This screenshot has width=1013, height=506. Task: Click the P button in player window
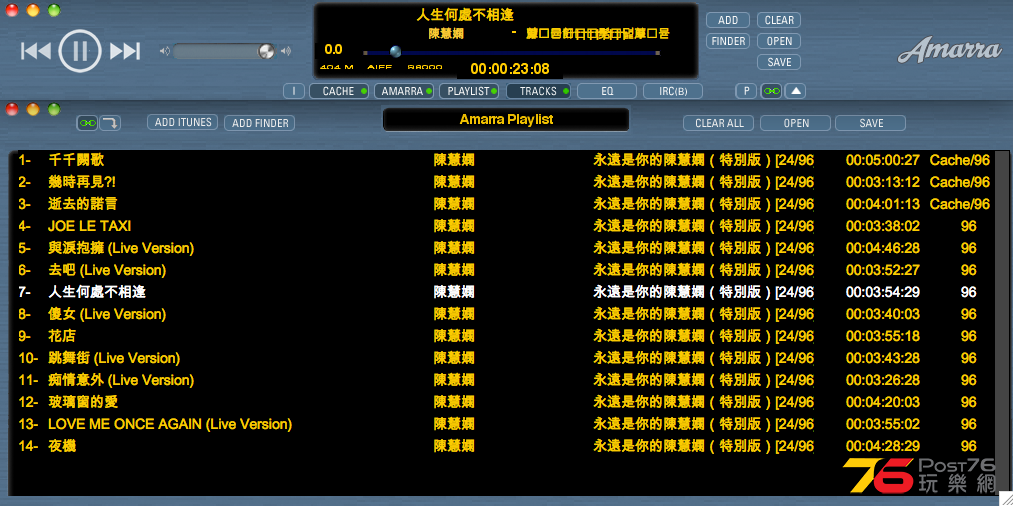click(746, 91)
